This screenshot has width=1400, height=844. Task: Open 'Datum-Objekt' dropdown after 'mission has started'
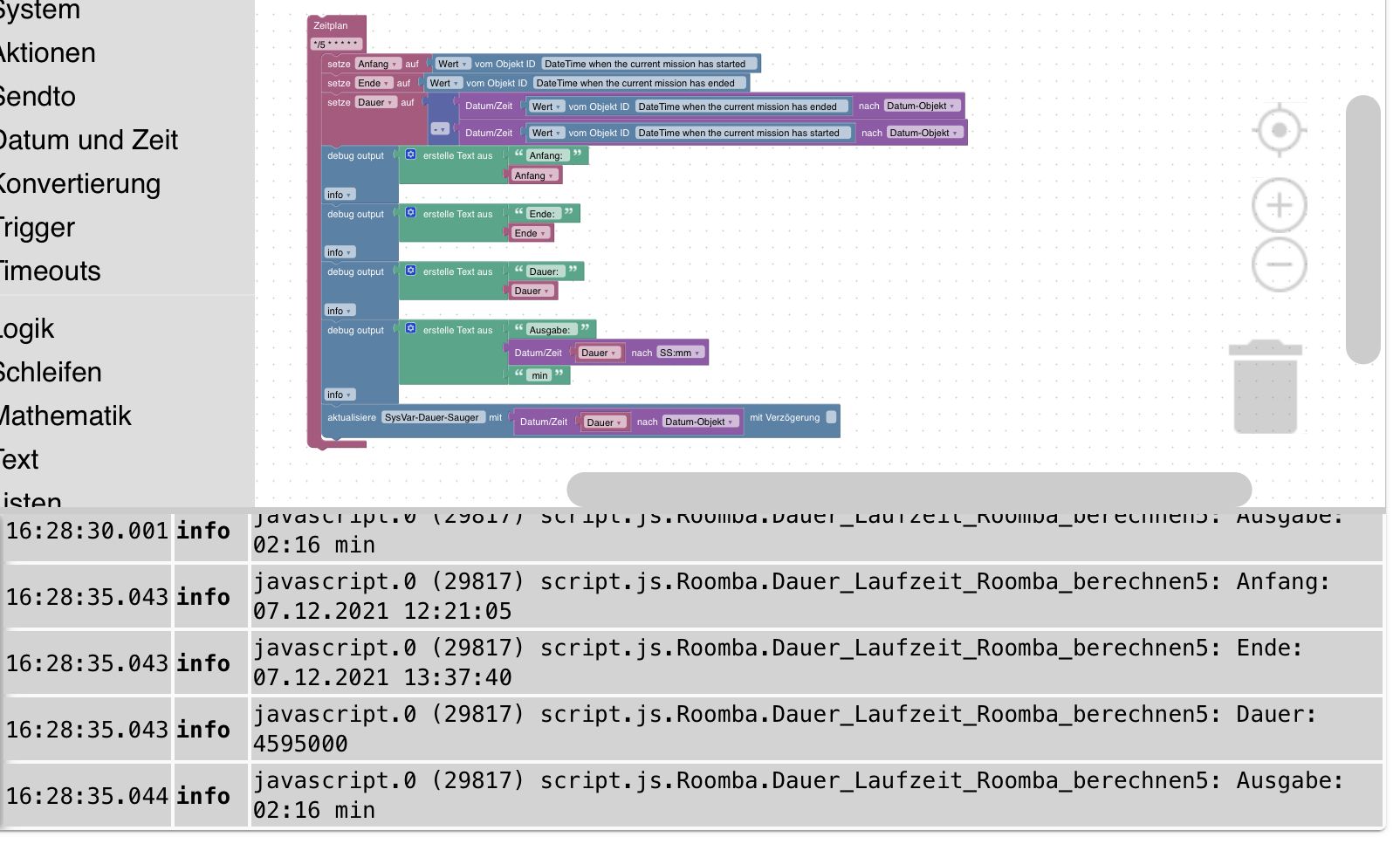click(924, 133)
